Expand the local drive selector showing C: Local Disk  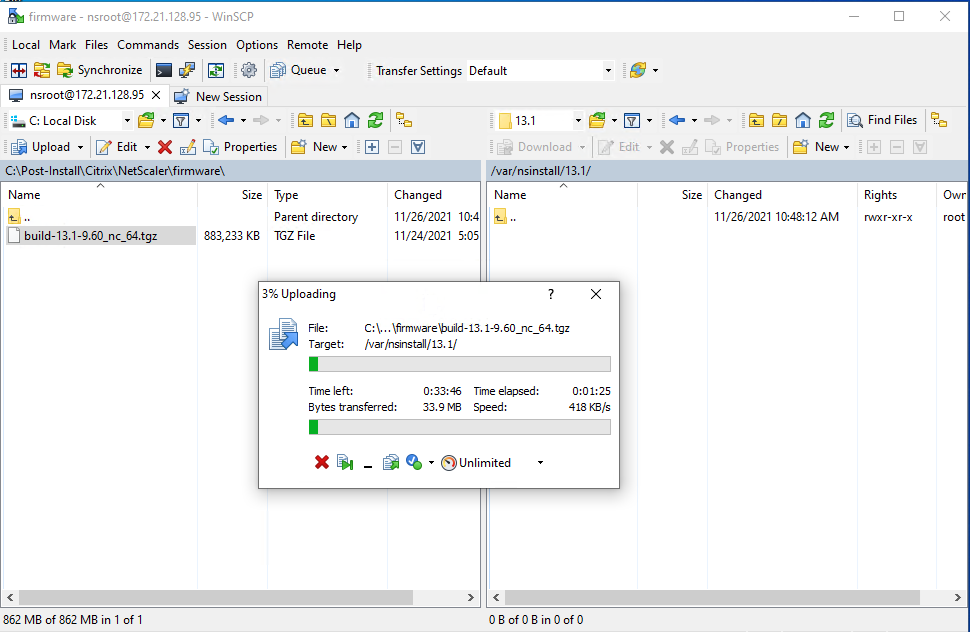(x=127, y=120)
